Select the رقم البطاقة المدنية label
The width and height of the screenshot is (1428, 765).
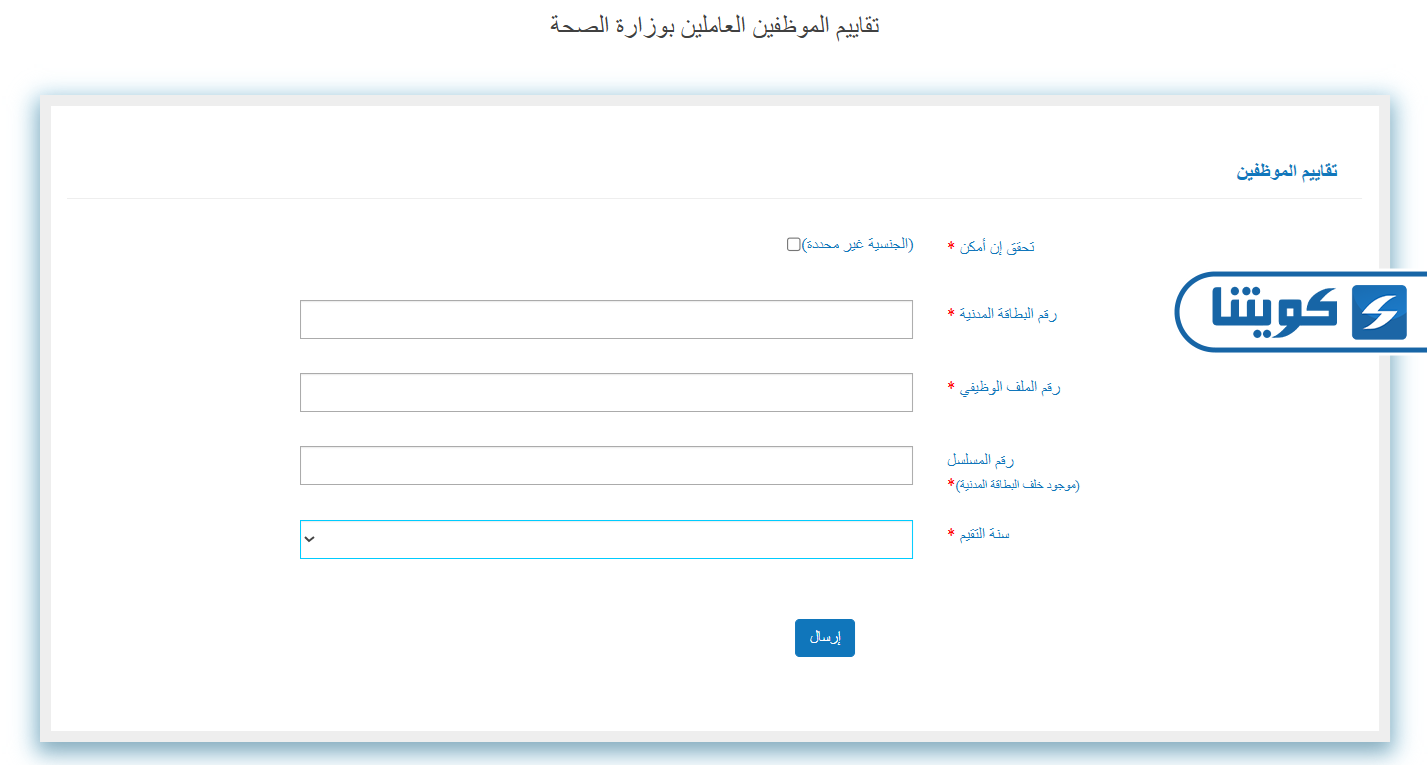1008,314
